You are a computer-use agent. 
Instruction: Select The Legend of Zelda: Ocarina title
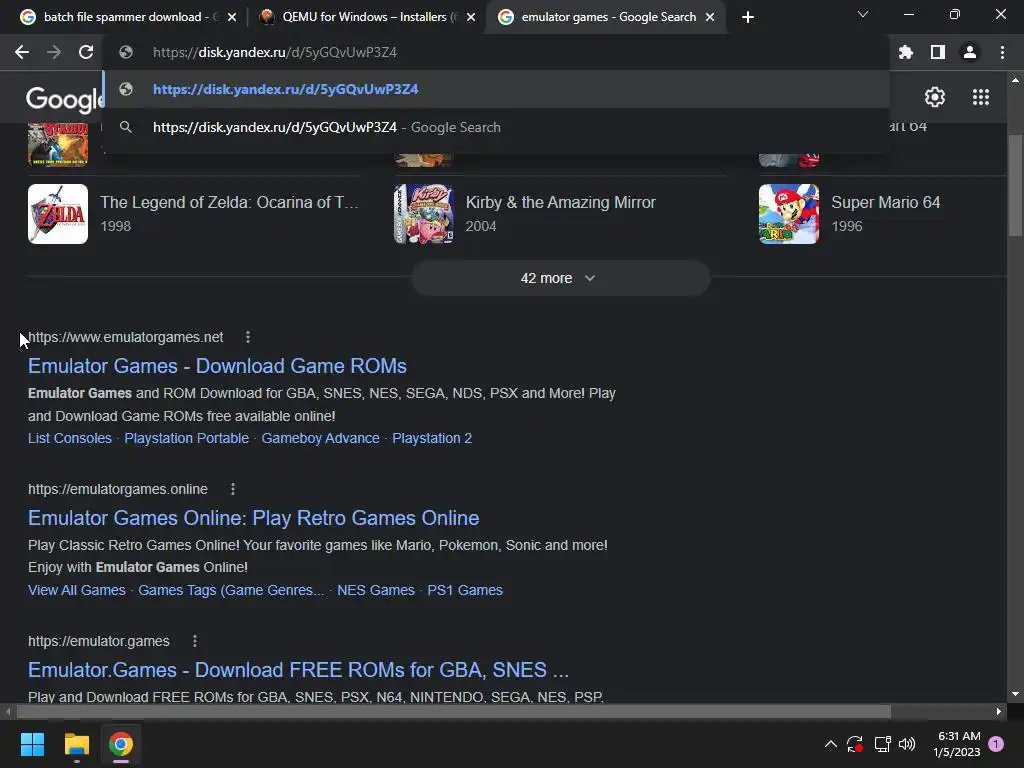229,202
